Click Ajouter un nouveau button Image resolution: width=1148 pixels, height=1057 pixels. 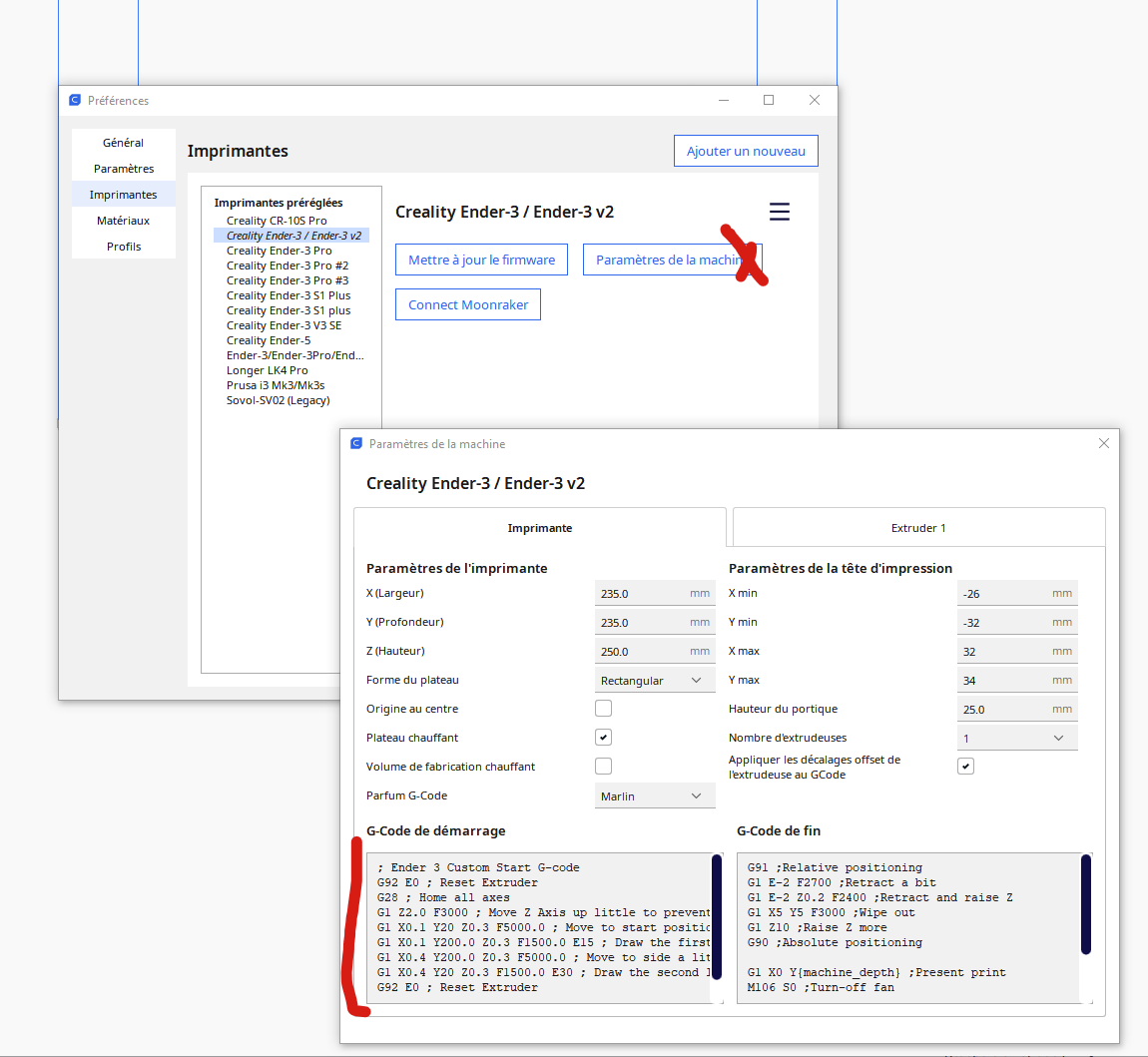pyautogui.click(x=746, y=151)
